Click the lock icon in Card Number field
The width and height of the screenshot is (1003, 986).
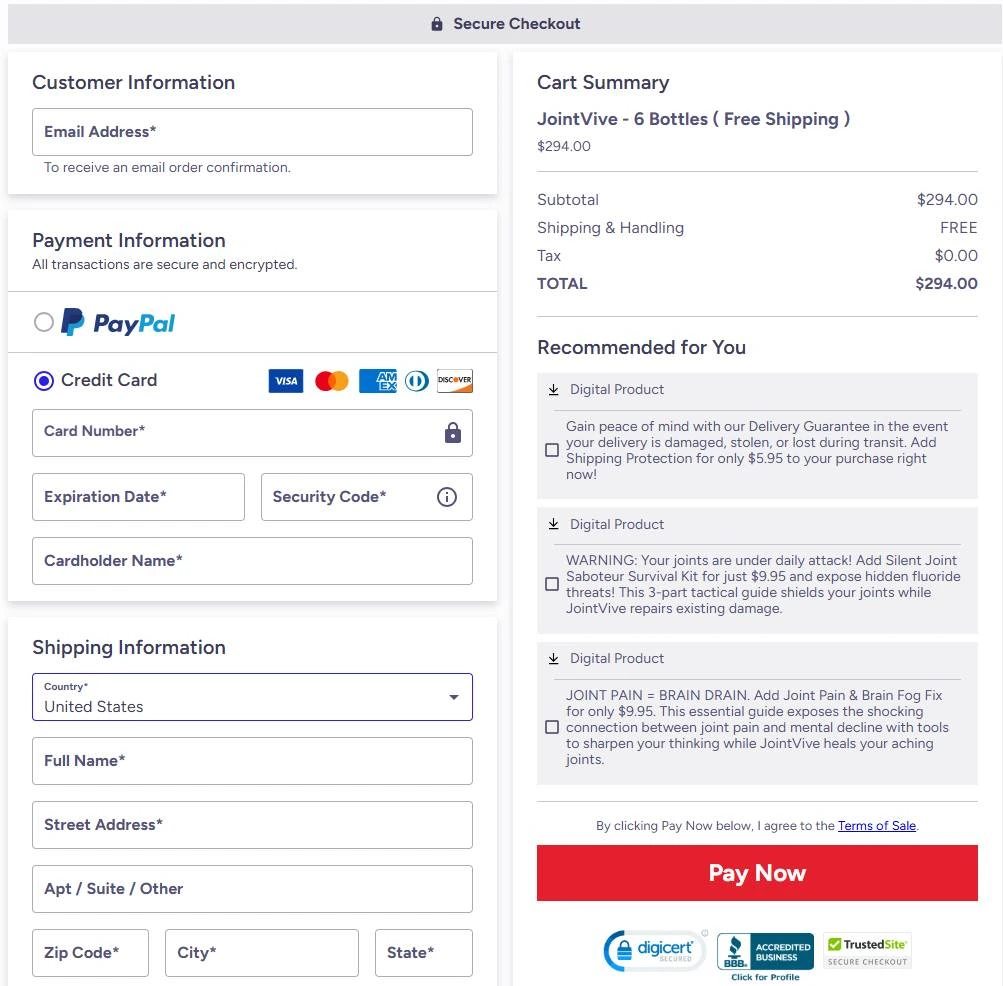coord(453,433)
